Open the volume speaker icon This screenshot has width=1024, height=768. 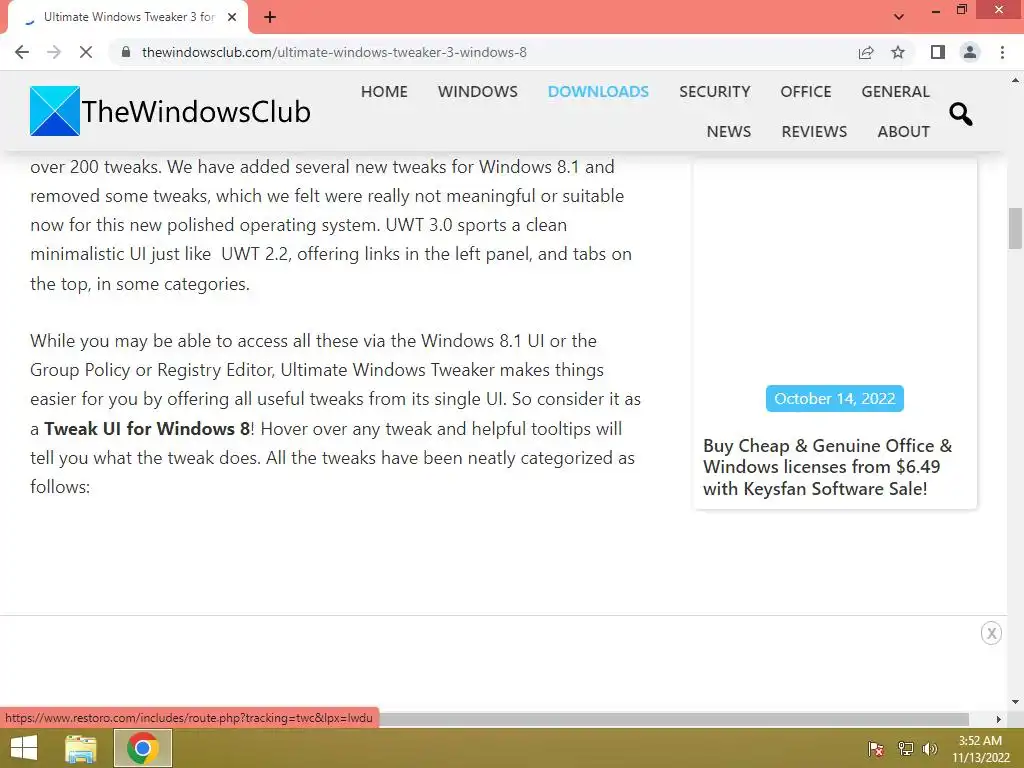coord(930,748)
